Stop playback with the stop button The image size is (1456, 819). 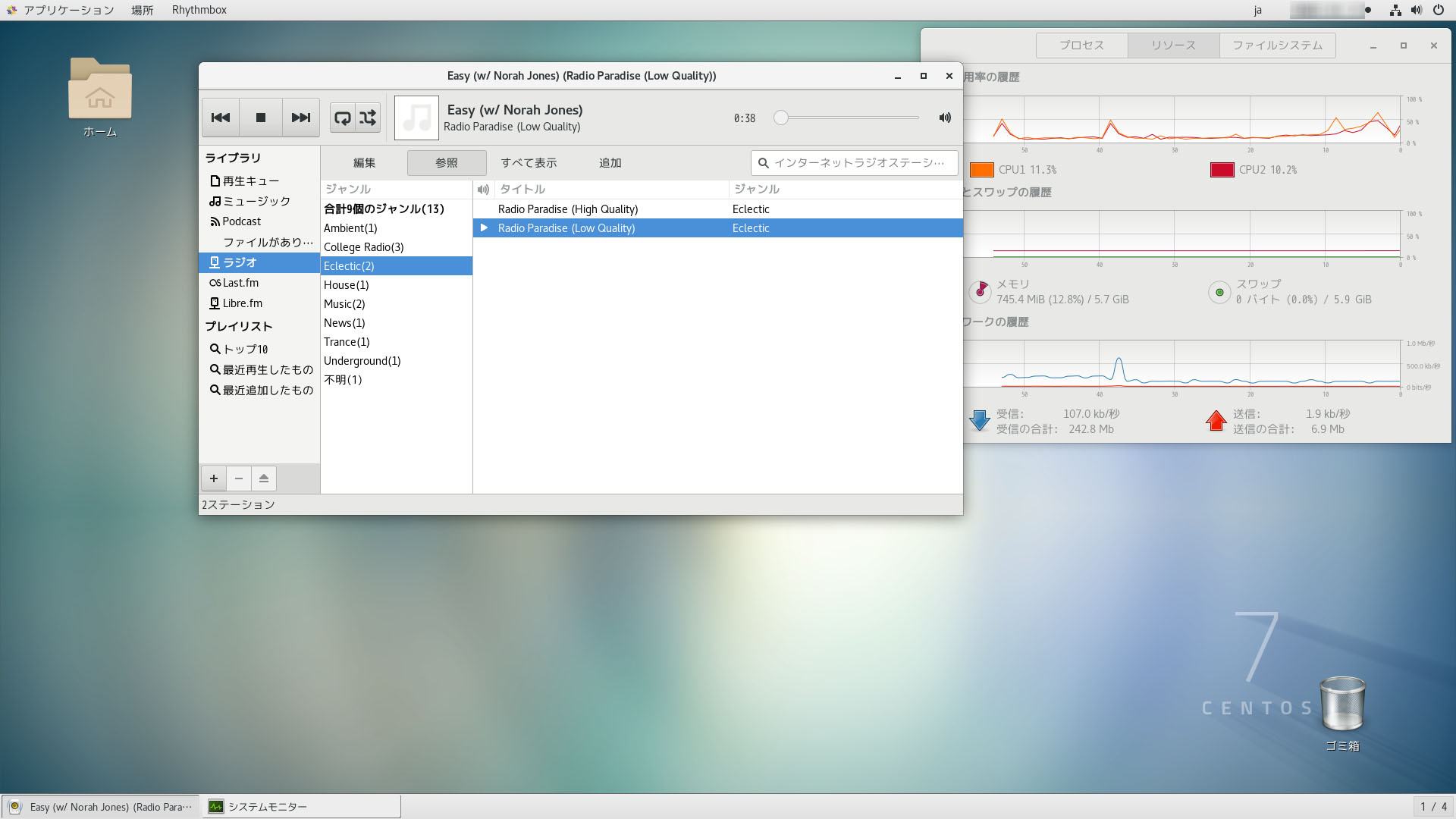261,118
